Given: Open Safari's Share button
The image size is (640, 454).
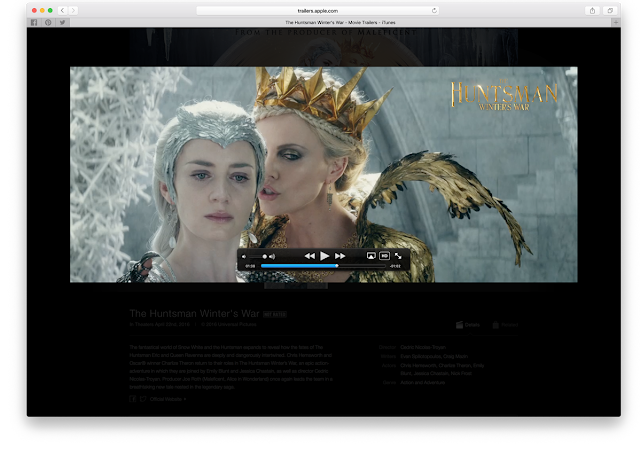Looking at the screenshot, I should pyautogui.click(x=592, y=11).
